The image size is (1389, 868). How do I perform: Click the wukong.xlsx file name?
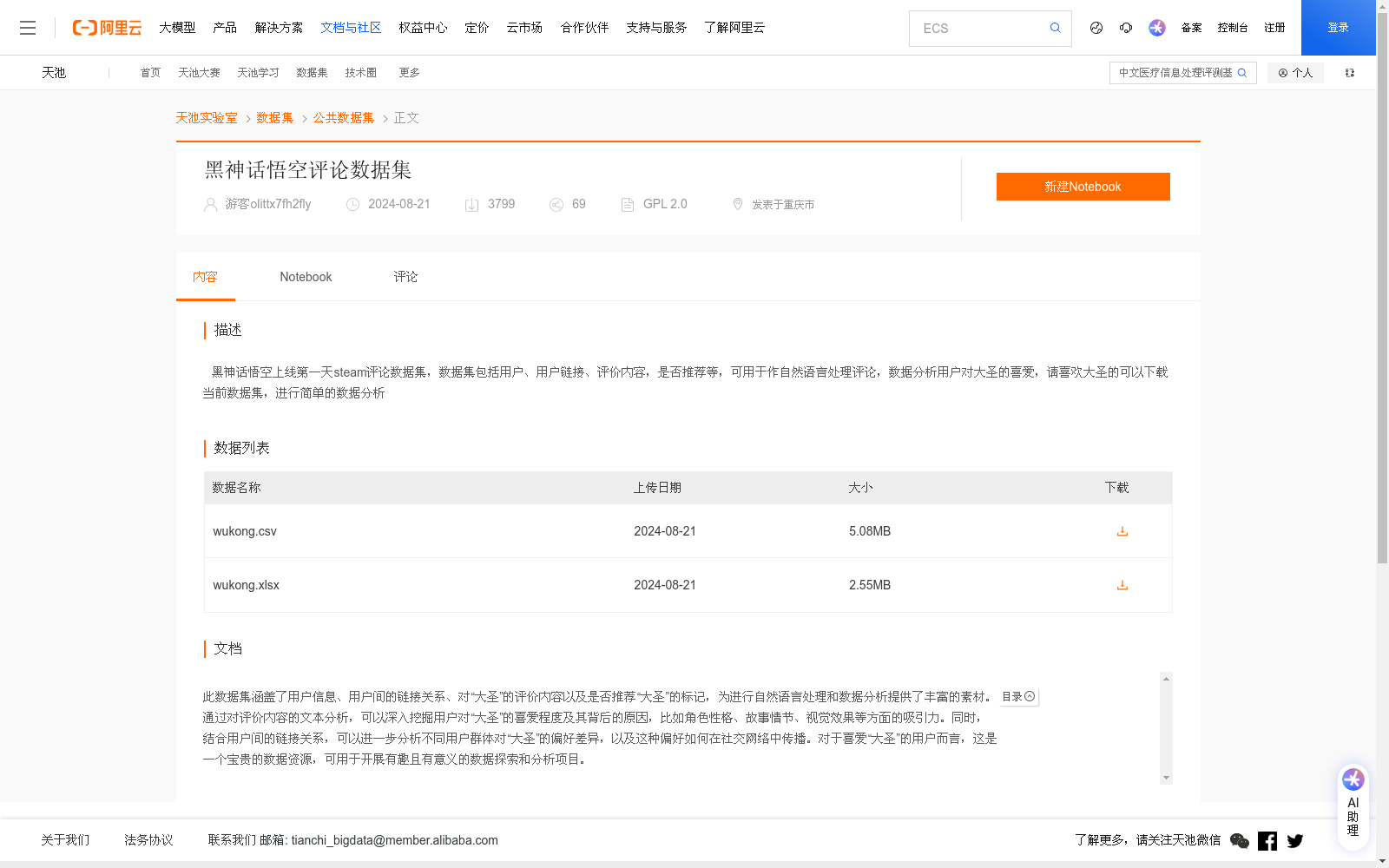247,585
